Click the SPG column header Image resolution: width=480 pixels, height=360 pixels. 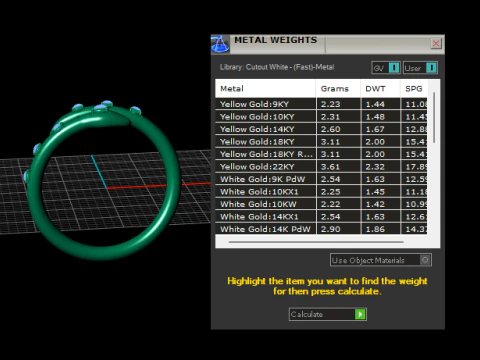(x=414, y=89)
